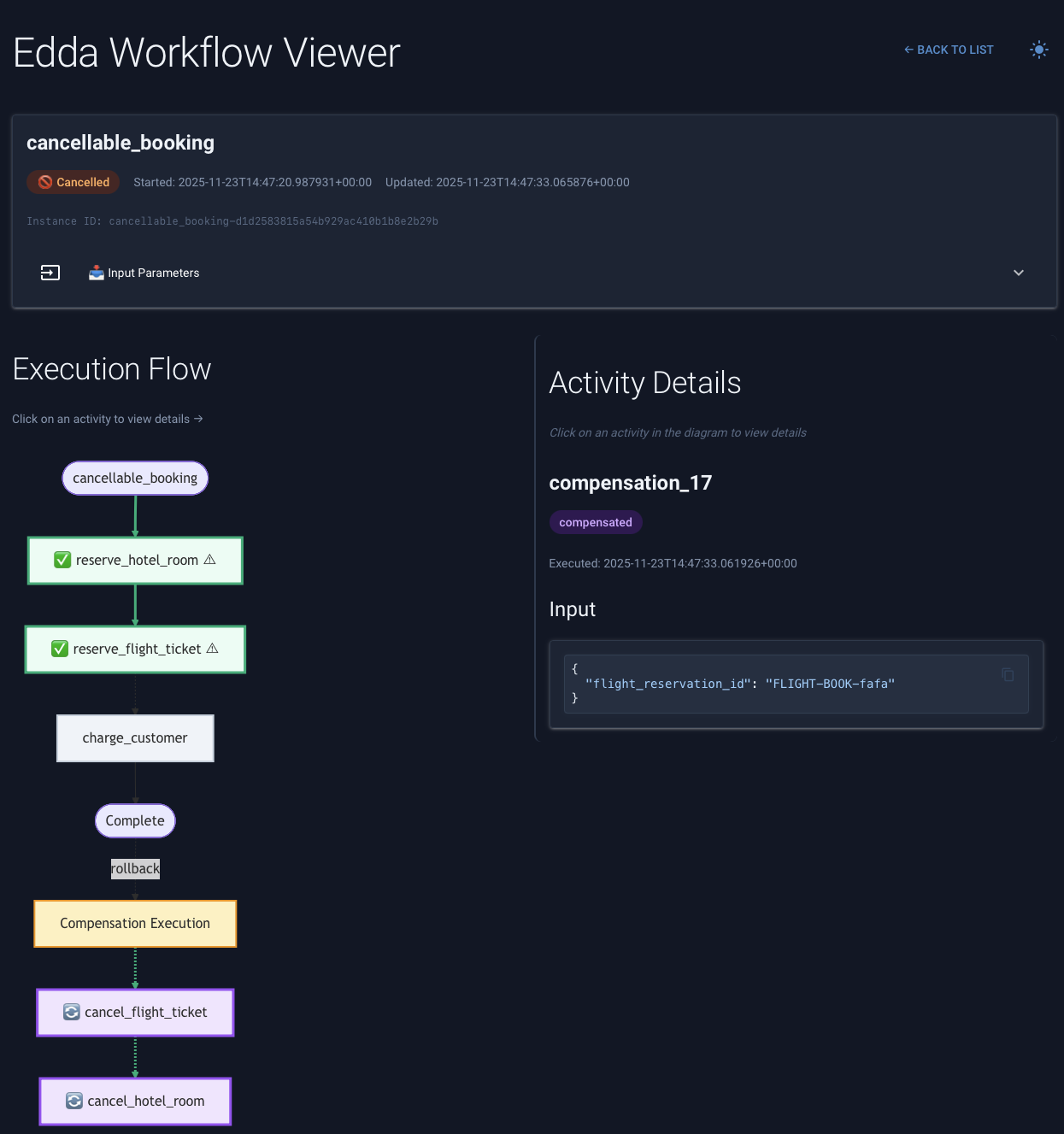Click the warning triangle on reserve_flight_ticket
The width and height of the screenshot is (1064, 1134).
pyautogui.click(x=213, y=649)
